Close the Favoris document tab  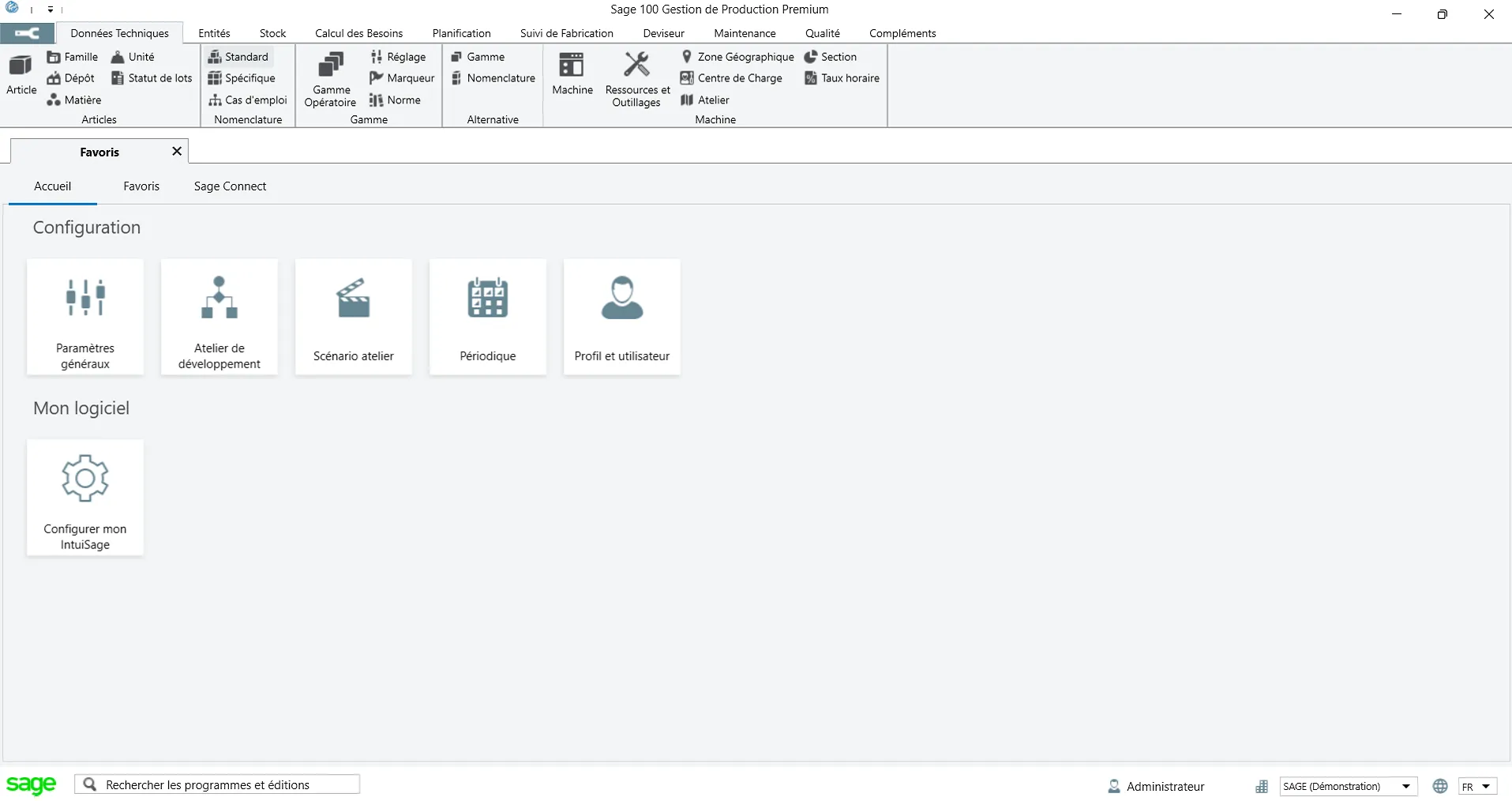(x=177, y=151)
